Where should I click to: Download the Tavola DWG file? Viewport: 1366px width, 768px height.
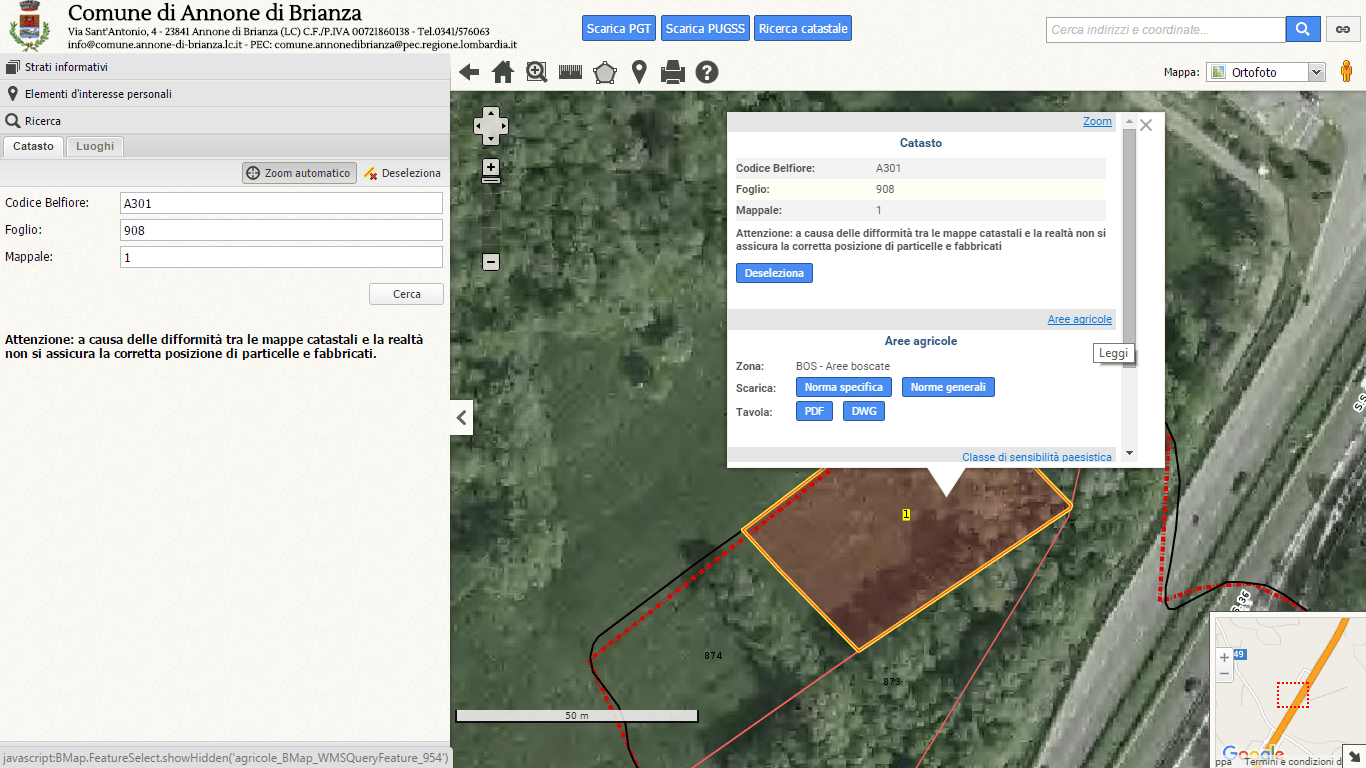coord(864,411)
